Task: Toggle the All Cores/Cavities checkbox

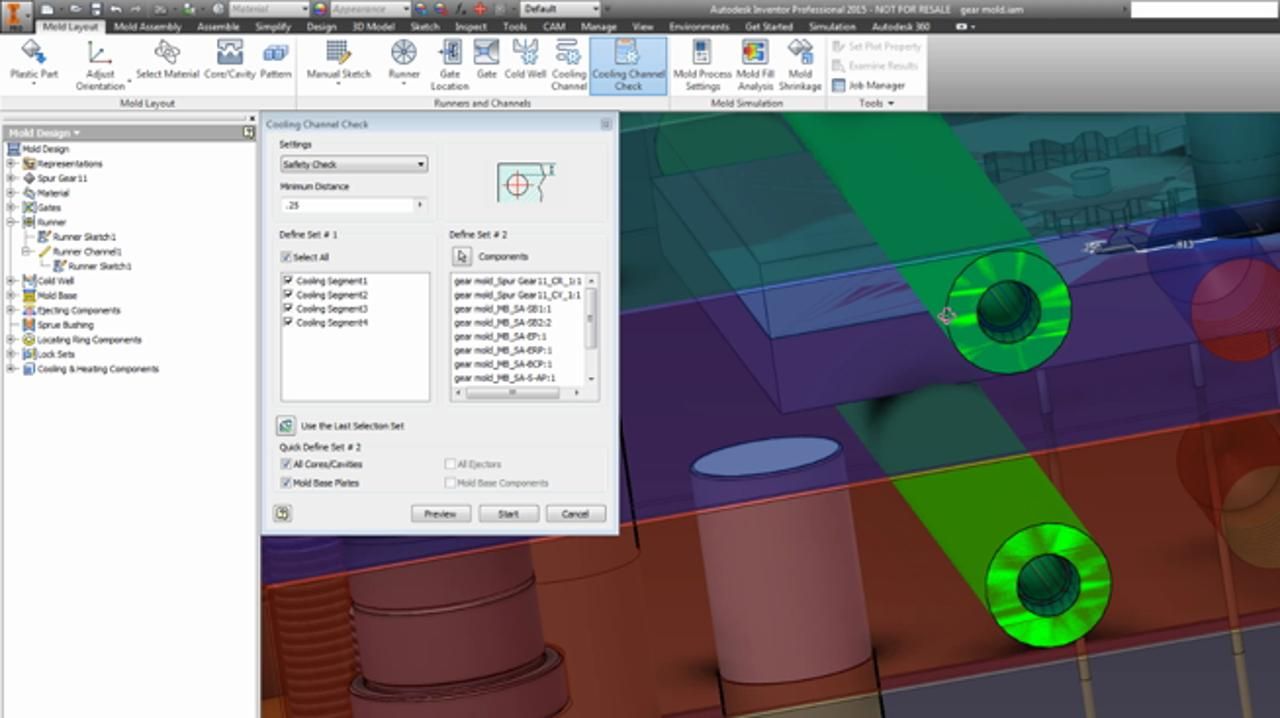Action: [x=287, y=464]
